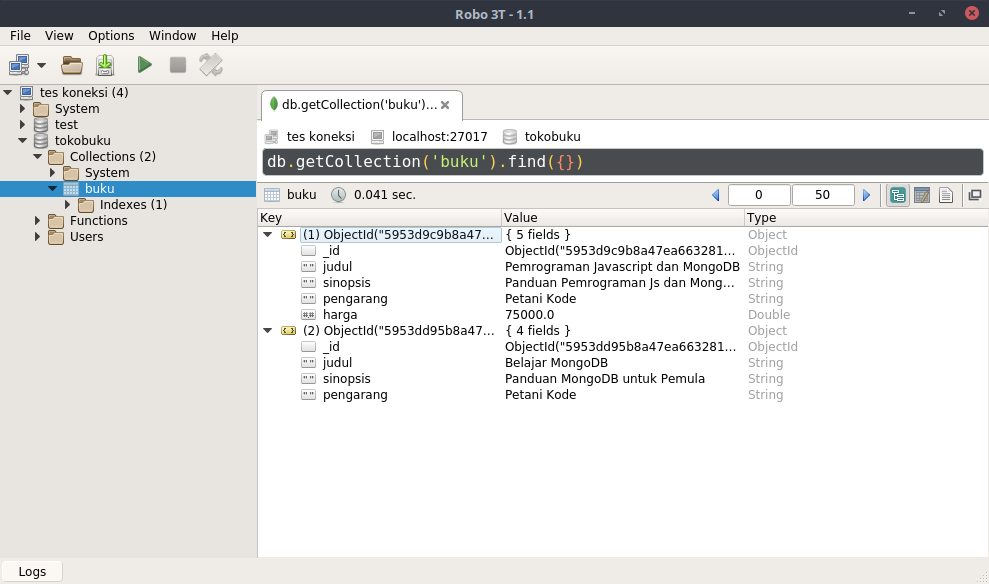Open a new MongoDB connection
Viewport: 989px width, 584px height.
pos(18,64)
